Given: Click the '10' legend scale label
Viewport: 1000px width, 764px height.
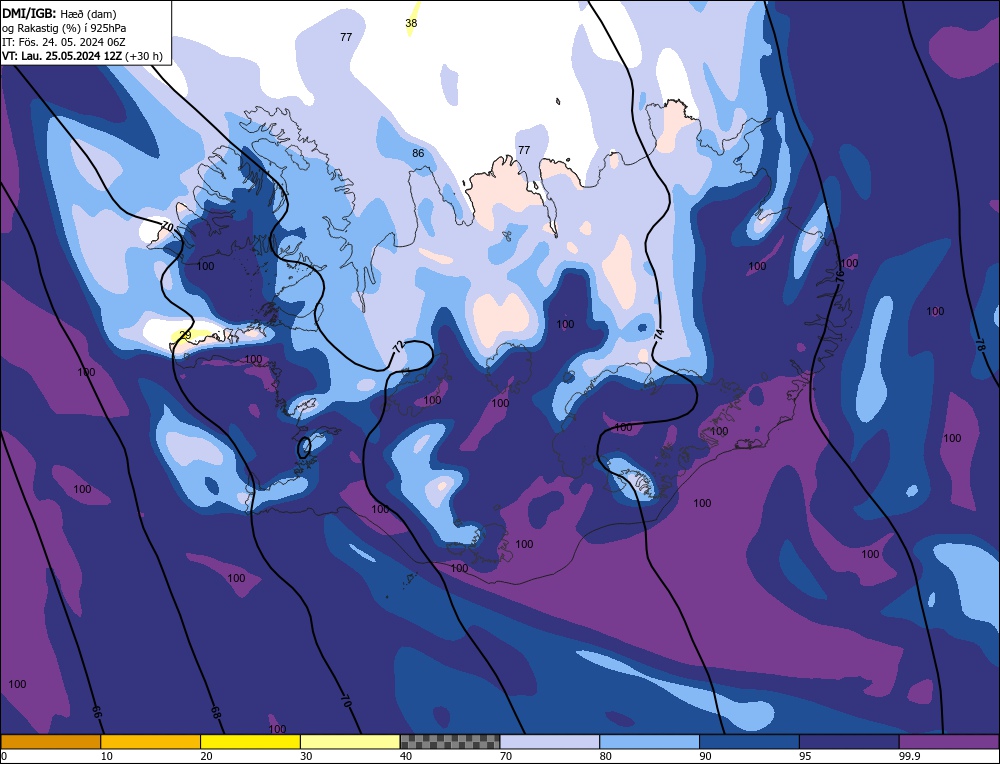Looking at the screenshot, I should pyautogui.click(x=107, y=756).
